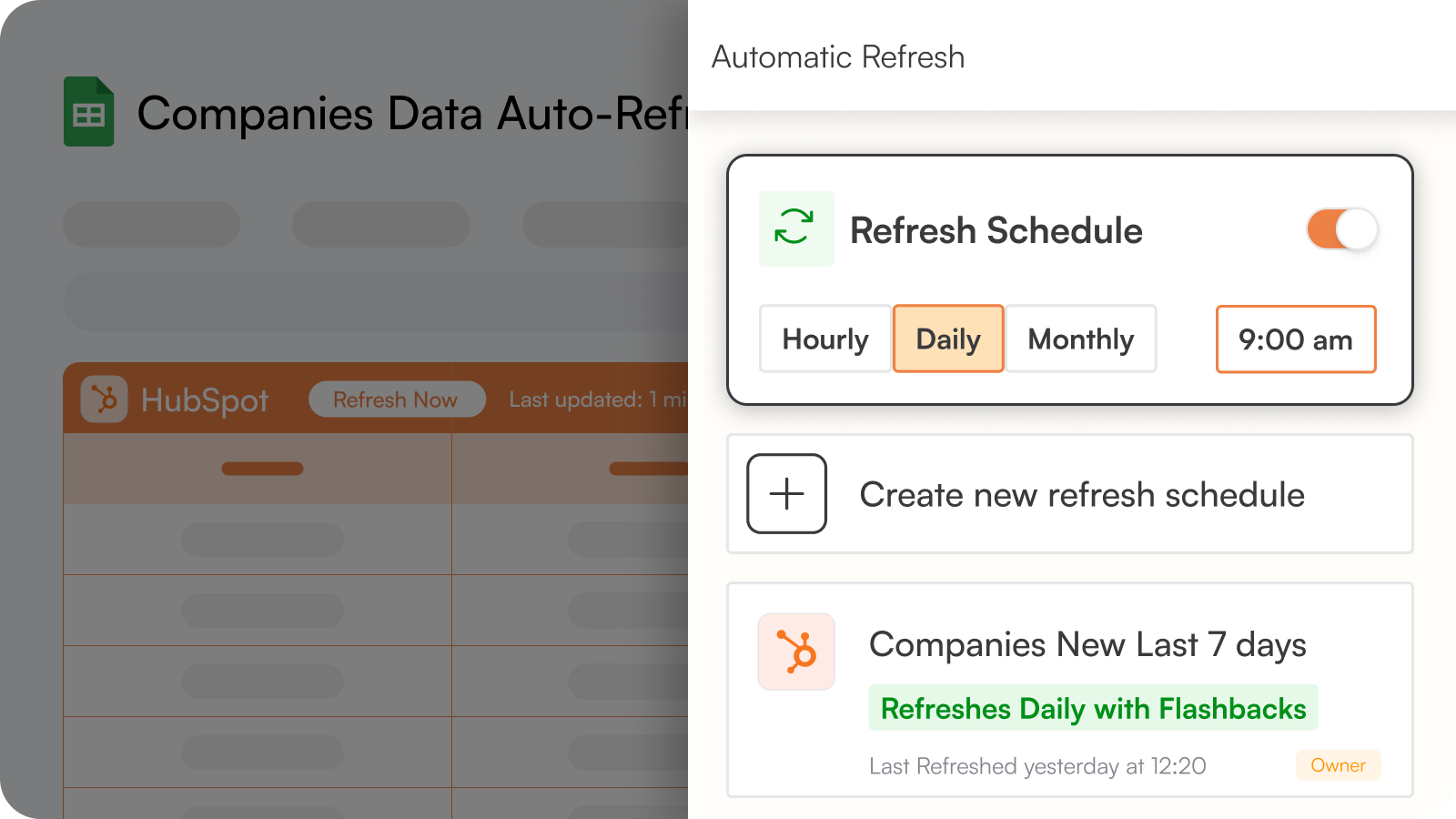The image size is (1456, 819).
Task: Click the Google Sheets file icon
Action: pos(88,112)
